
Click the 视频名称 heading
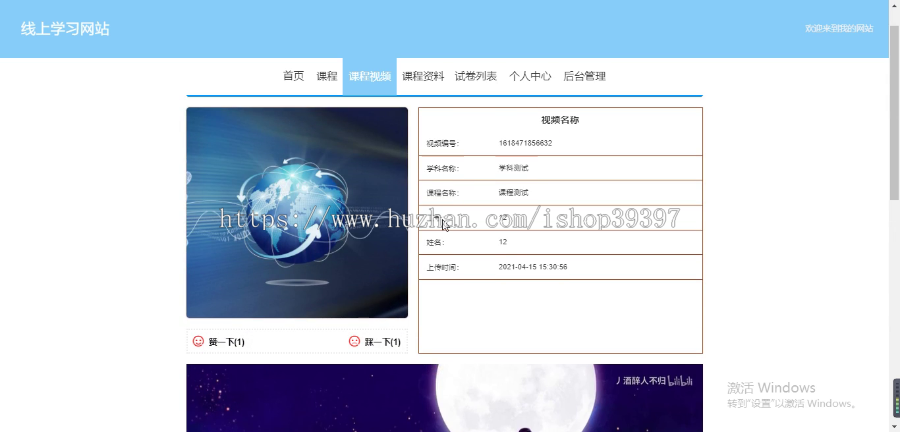pyautogui.click(x=560, y=120)
